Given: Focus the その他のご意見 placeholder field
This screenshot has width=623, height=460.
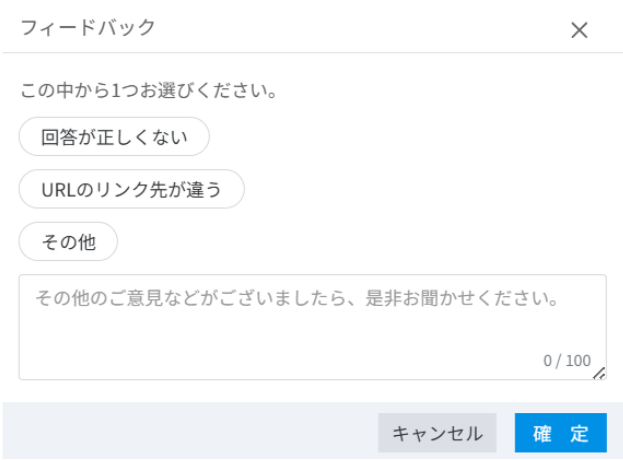Looking at the screenshot, I should pyautogui.click(x=295, y=299).
